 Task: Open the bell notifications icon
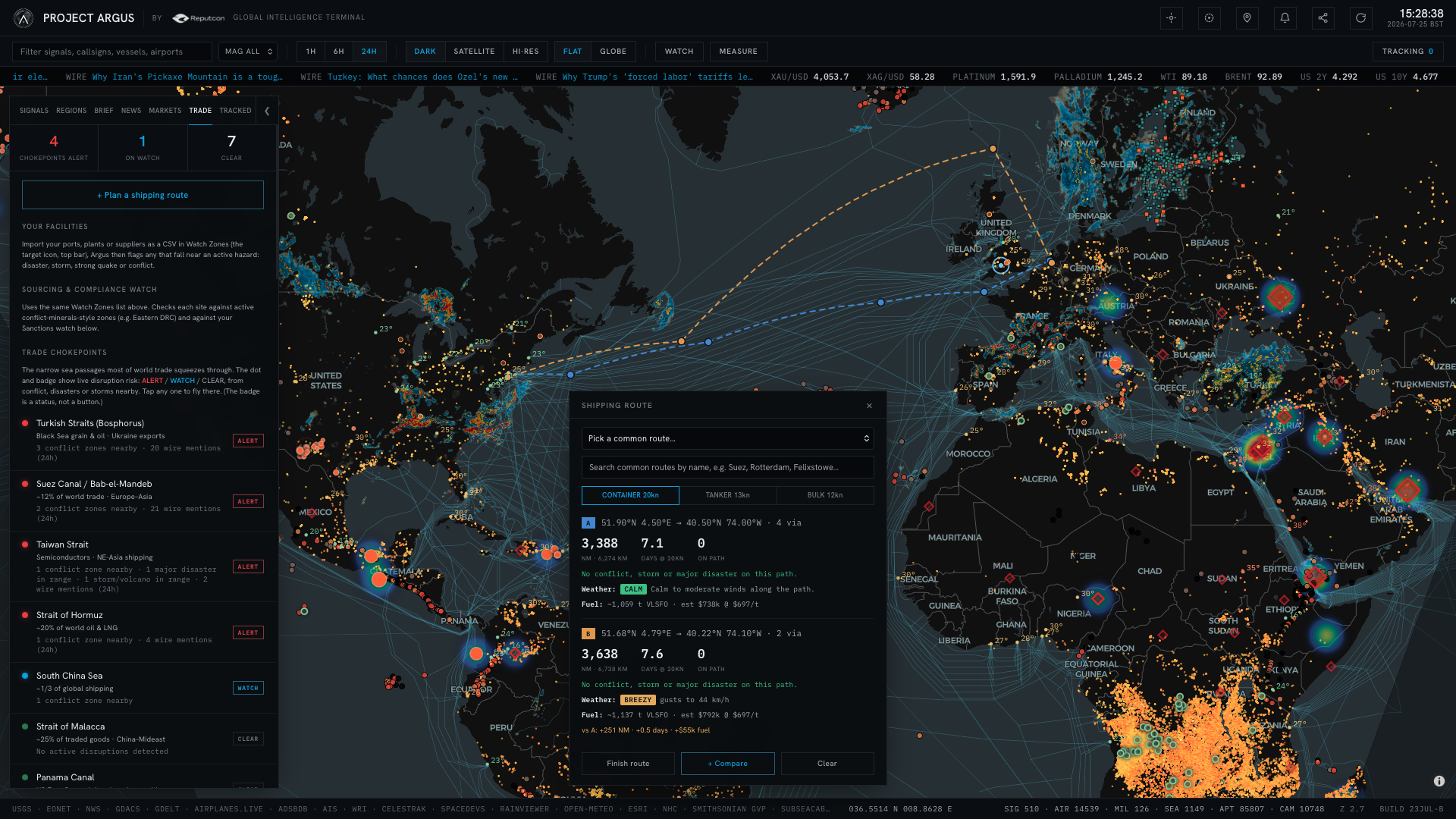pyautogui.click(x=1285, y=18)
